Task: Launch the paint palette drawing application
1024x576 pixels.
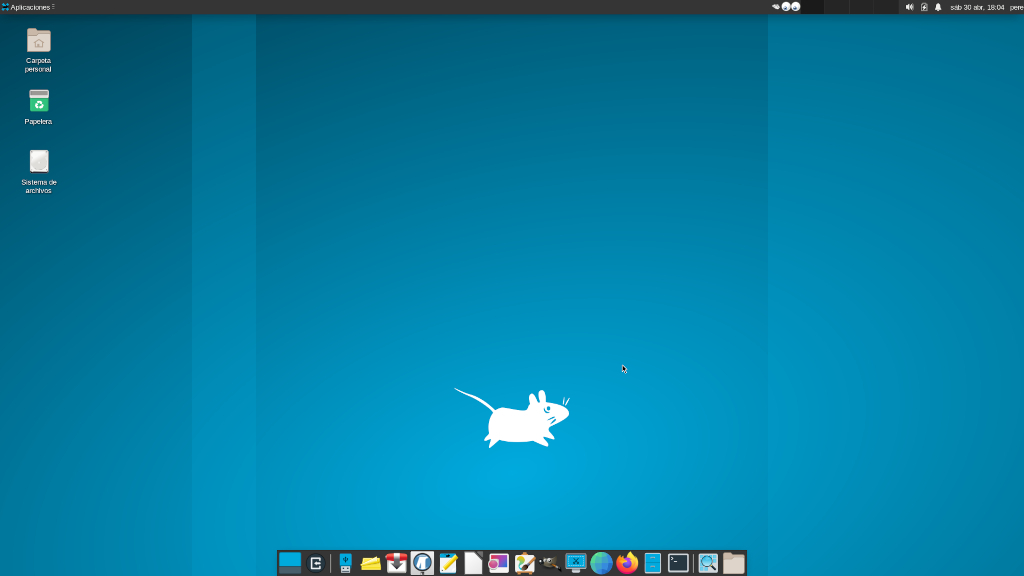Action: tap(525, 563)
